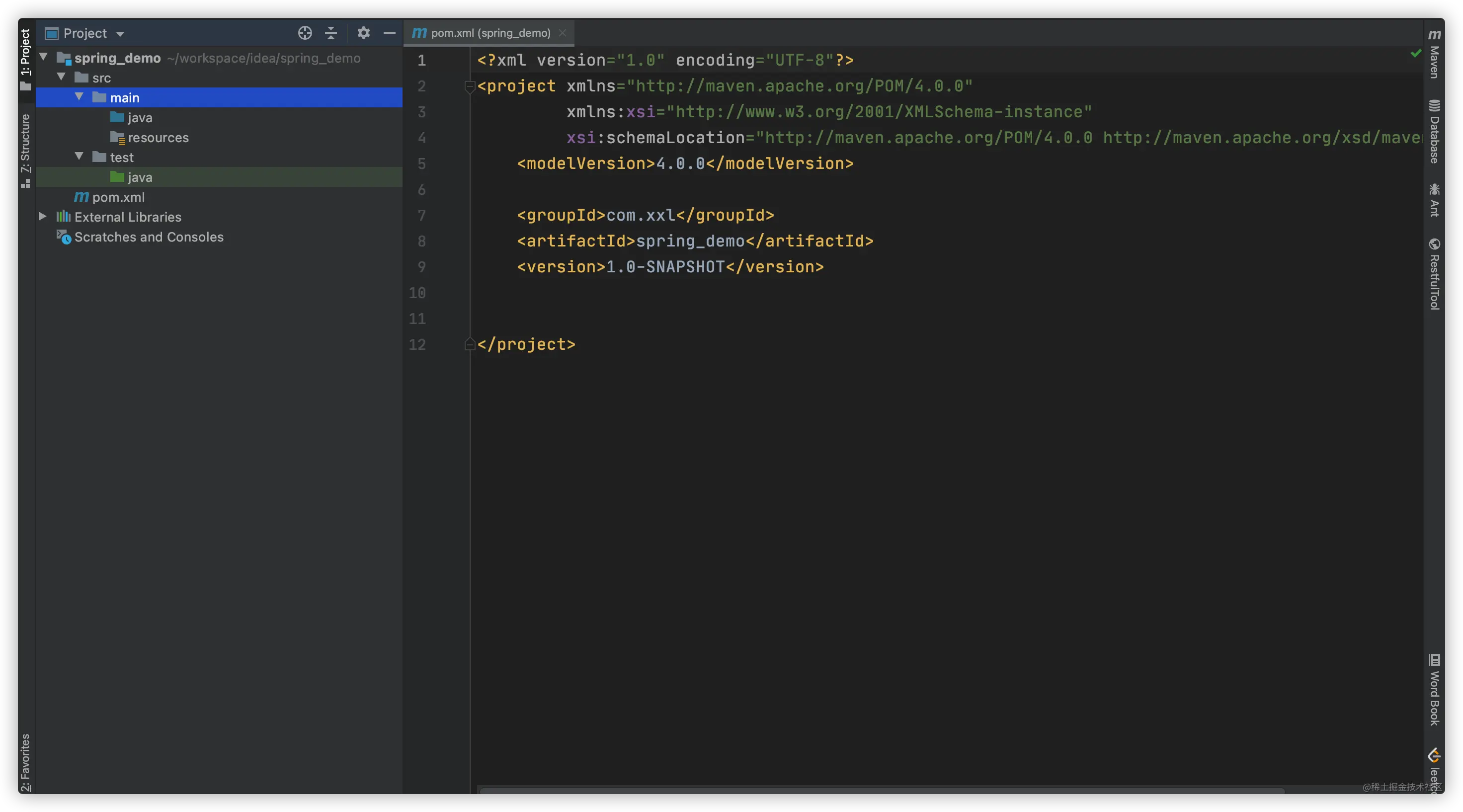Click the Collapse All icon in Project panel

331,33
